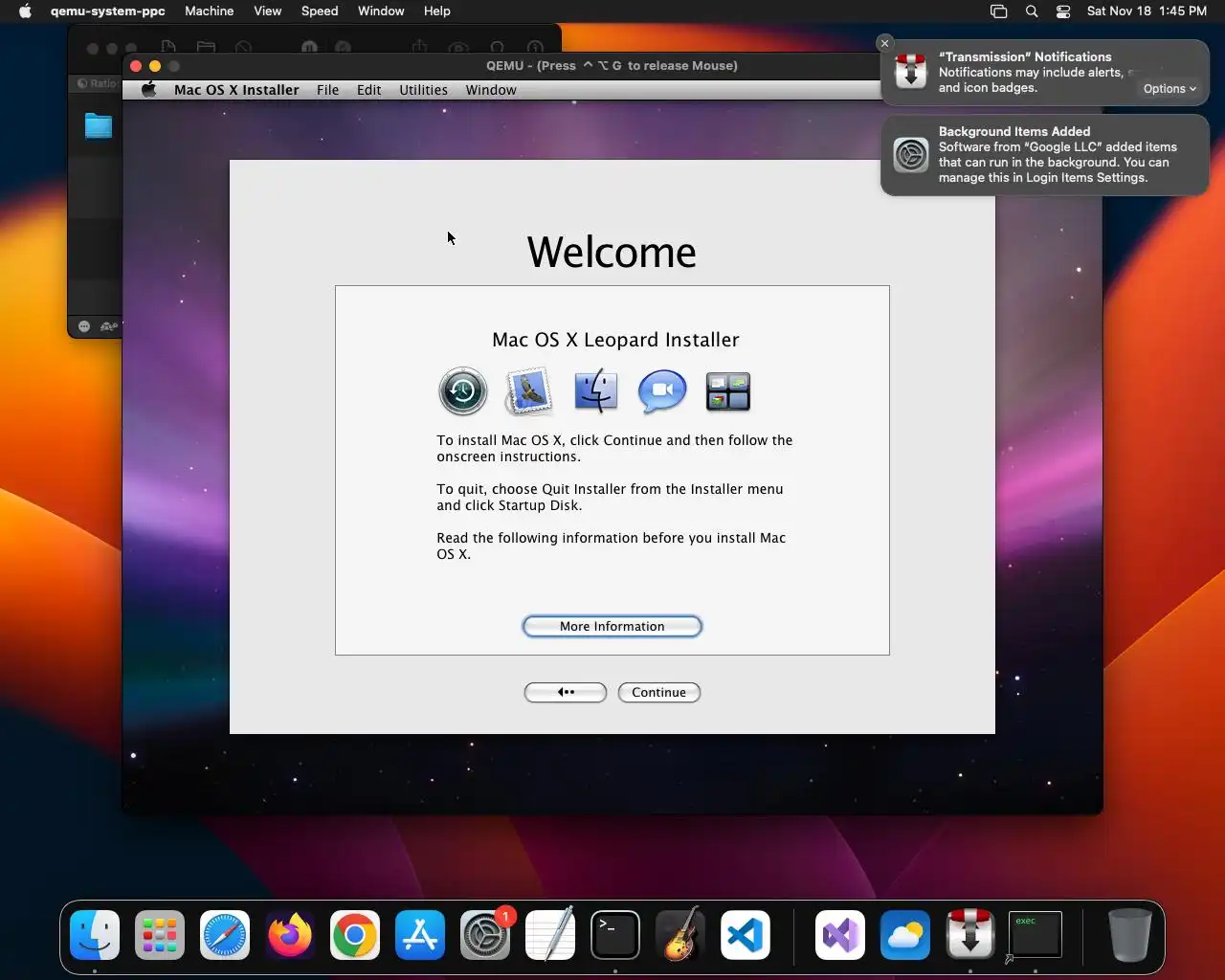Launch GarageBand from the Dock

(x=680, y=935)
